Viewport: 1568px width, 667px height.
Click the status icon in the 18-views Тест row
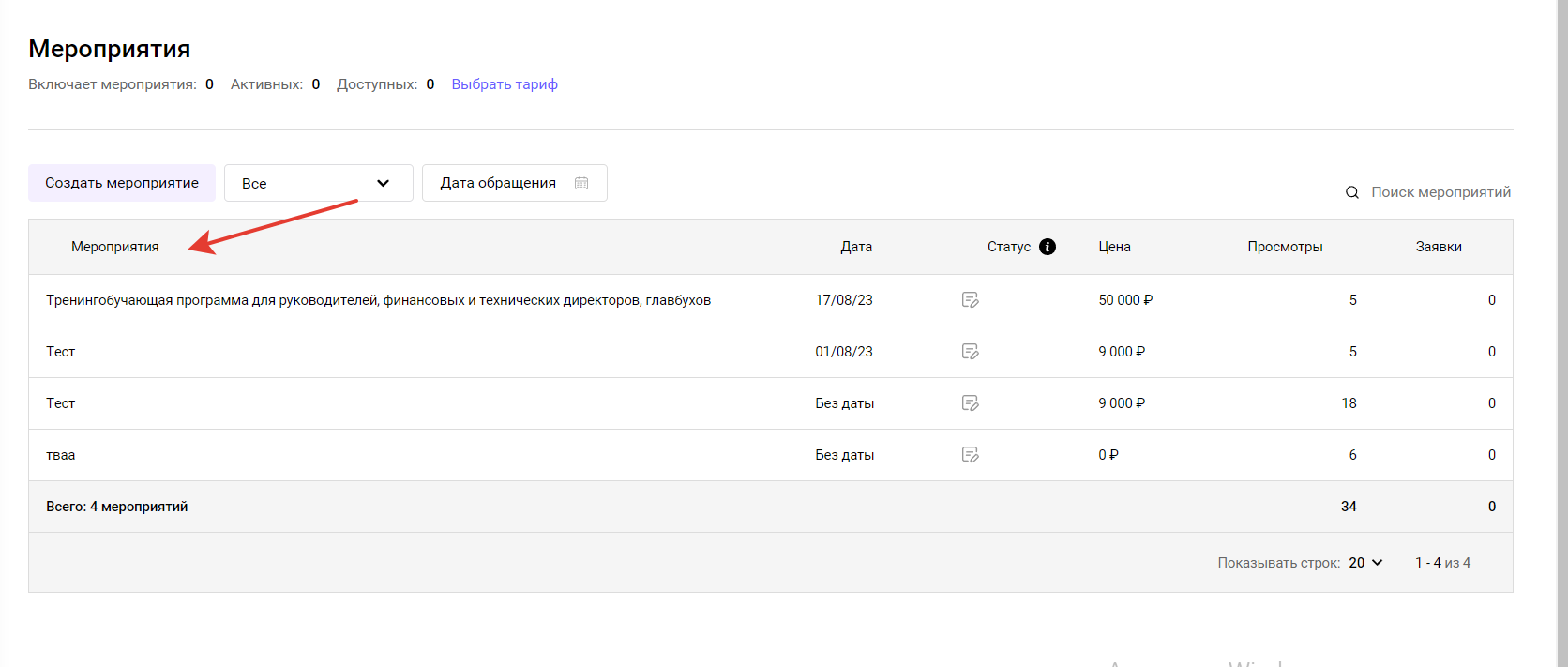tap(970, 403)
